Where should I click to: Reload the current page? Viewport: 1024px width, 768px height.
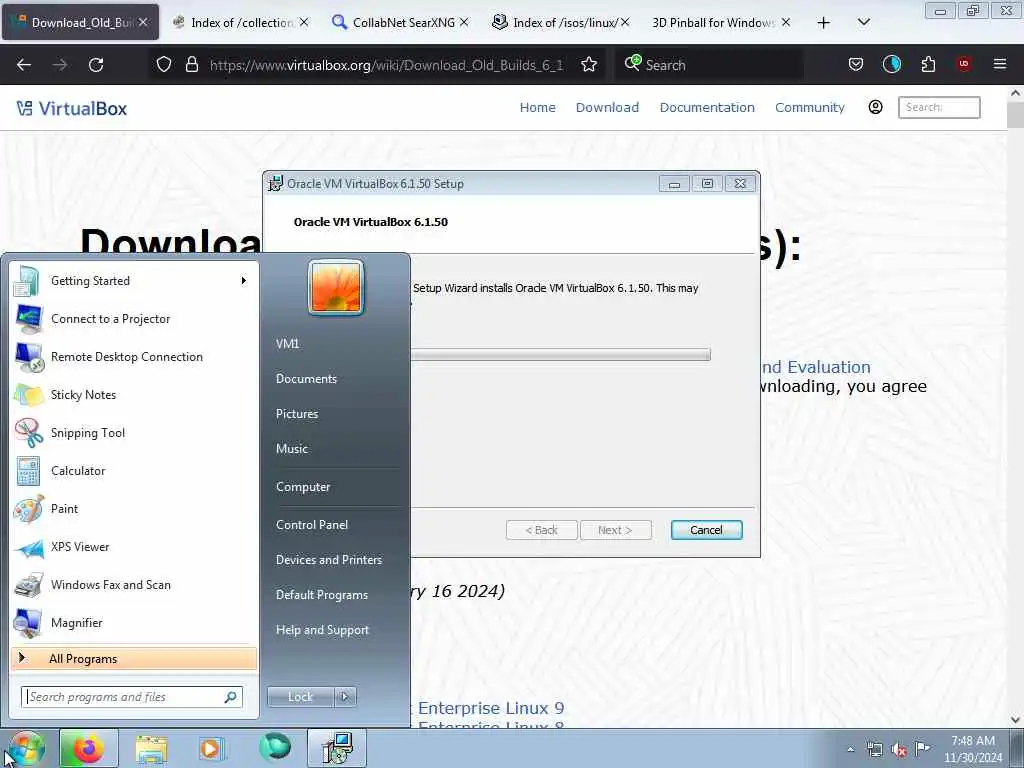click(x=96, y=65)
